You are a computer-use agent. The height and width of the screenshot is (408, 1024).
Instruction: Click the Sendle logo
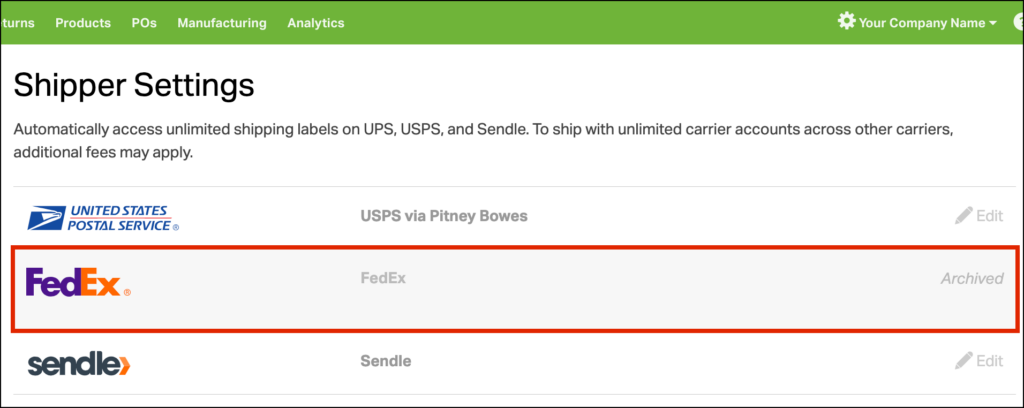click(80, 364)
